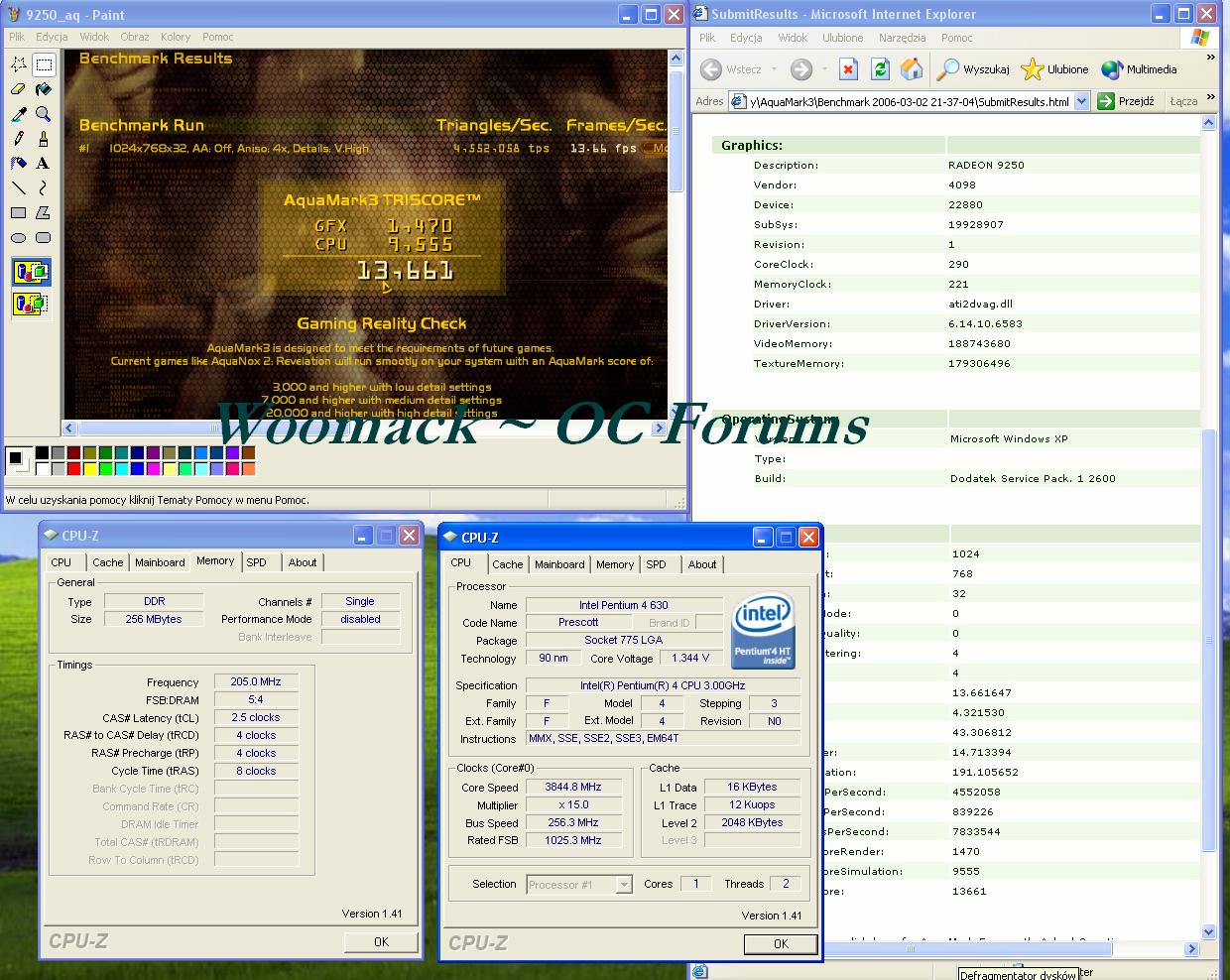
Task: Pick the white color swatch in Paint palette
Action: coord(43,468)
